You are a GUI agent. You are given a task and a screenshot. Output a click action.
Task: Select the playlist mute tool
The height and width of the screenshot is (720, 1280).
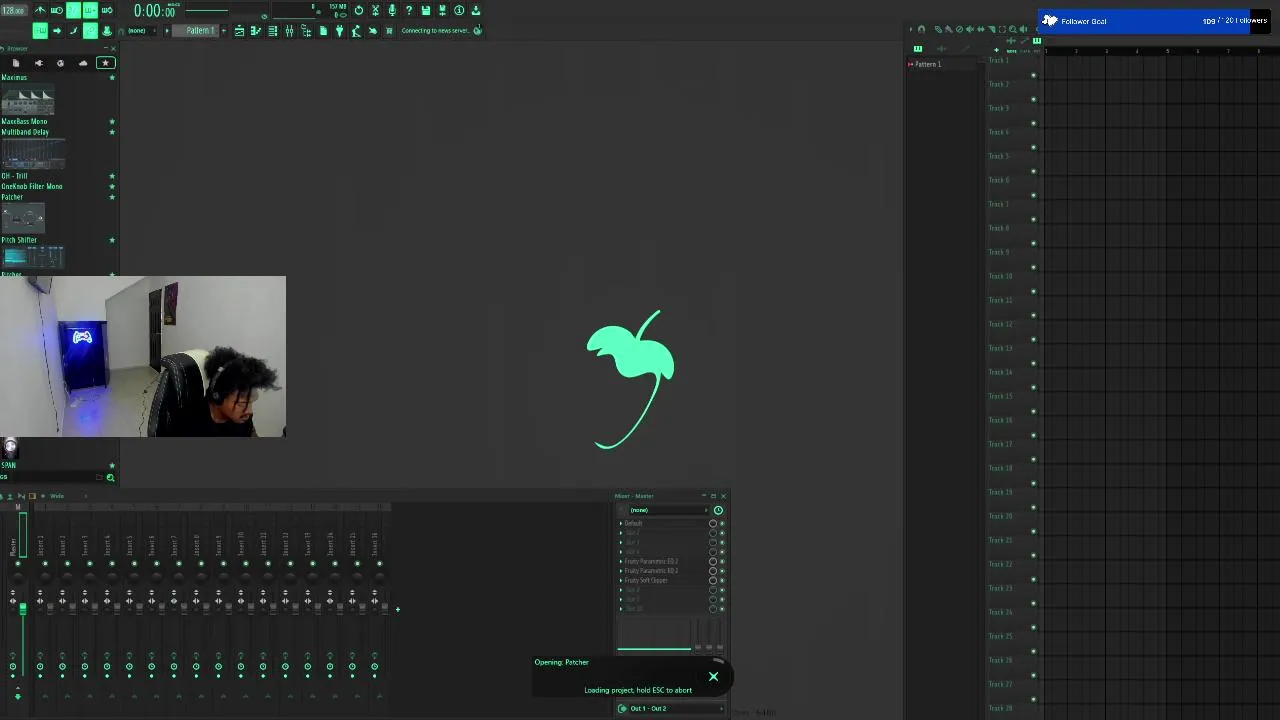pyautogui.click(x=970, y=30)
